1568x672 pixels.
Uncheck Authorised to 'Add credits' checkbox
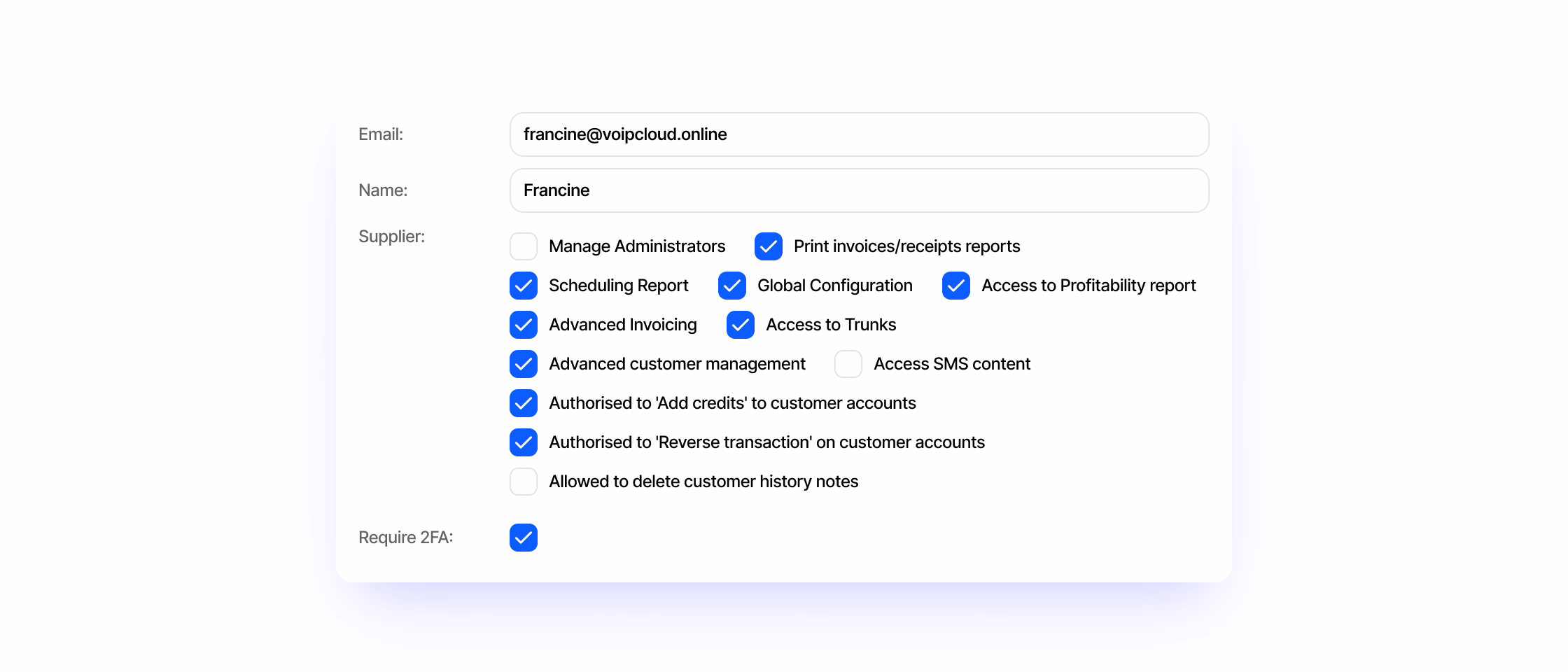(524, 403)
